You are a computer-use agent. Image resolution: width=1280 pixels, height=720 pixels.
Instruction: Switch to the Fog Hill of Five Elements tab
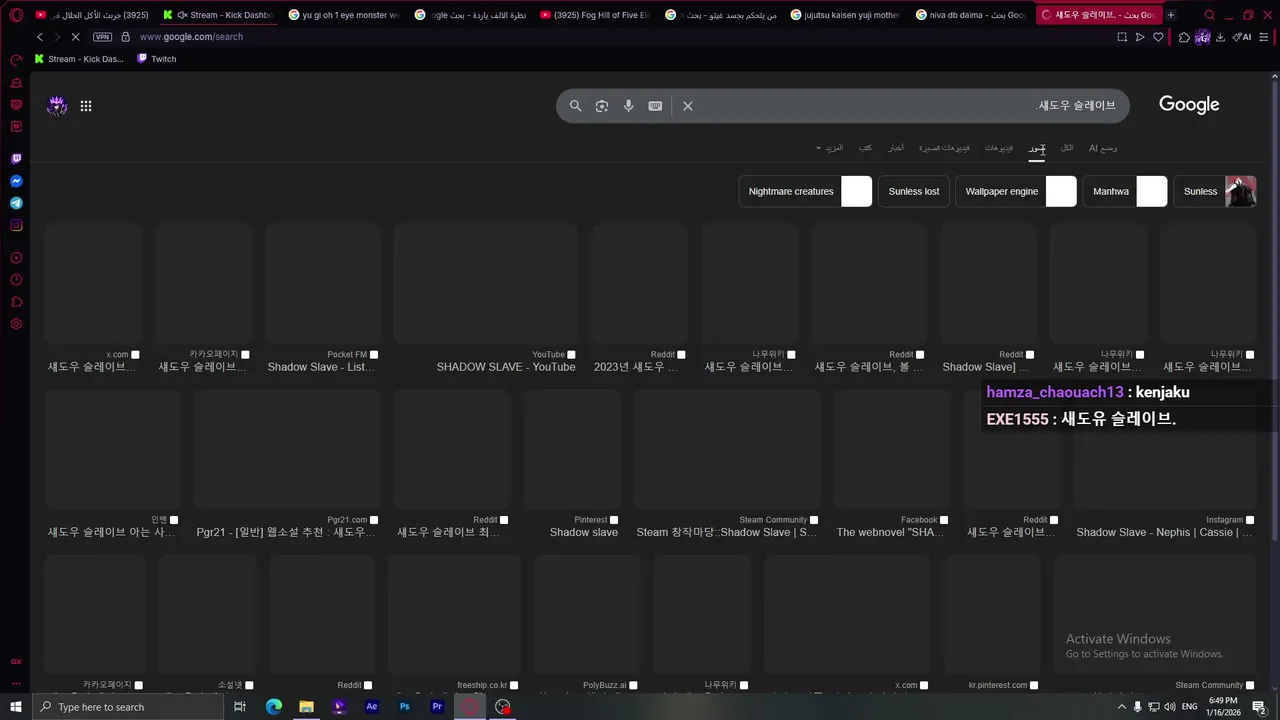pyautogui.click(x=595, y=15)
